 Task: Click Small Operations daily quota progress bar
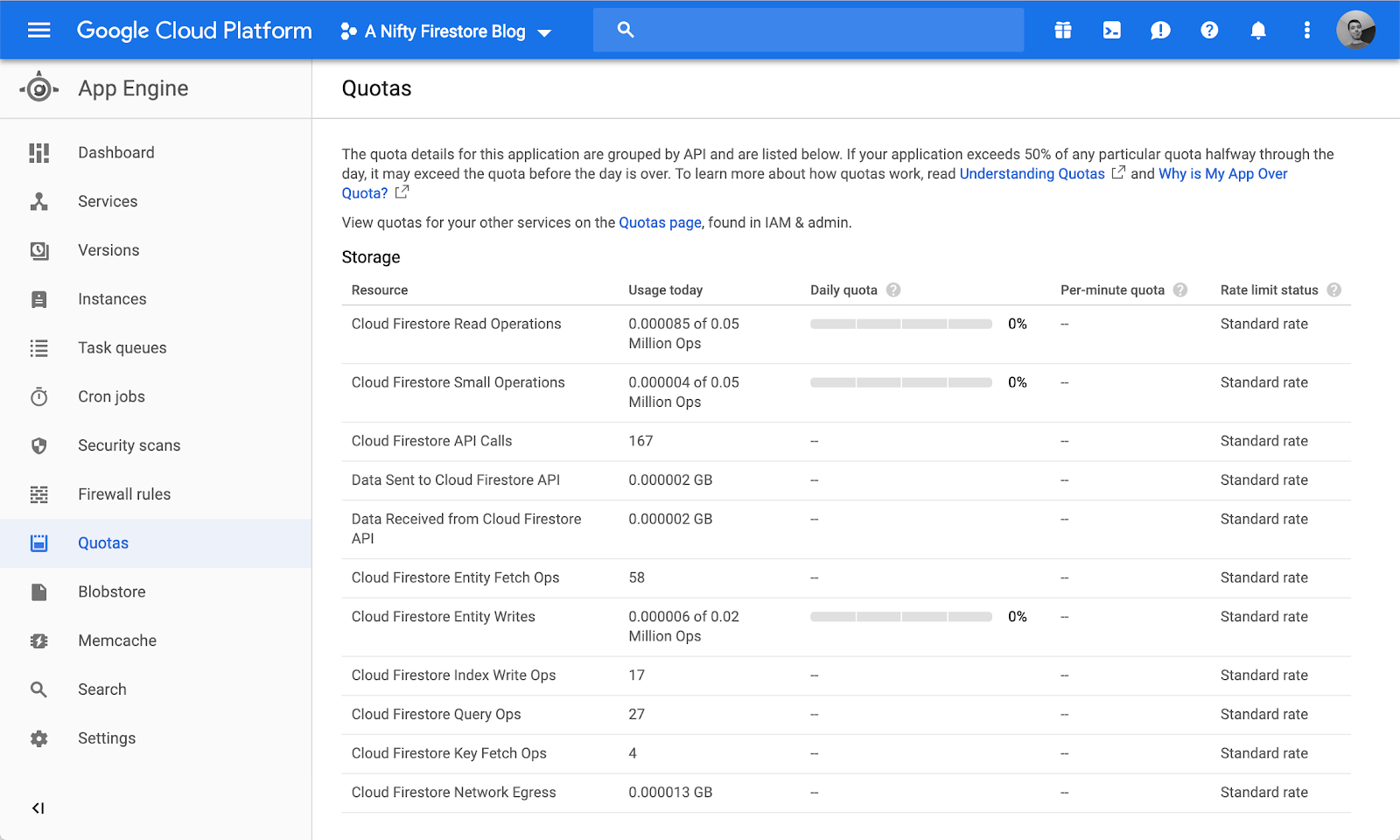pyautogui.click(x=901, y=382)
